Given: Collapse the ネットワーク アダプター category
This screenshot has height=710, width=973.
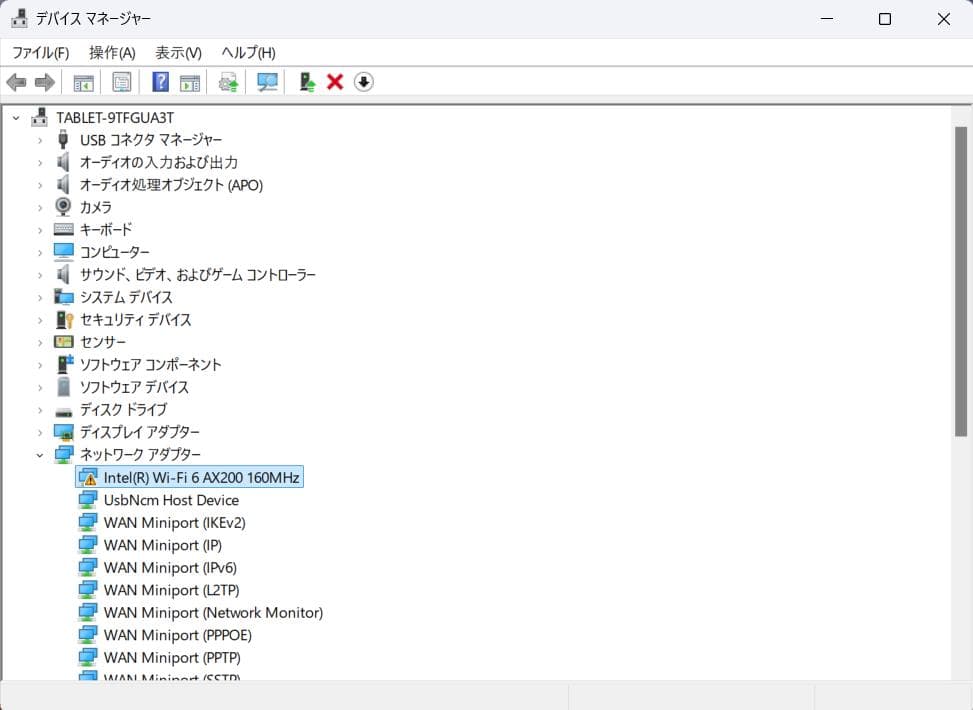Looking at the screenshot, I should tap(40, 455).
